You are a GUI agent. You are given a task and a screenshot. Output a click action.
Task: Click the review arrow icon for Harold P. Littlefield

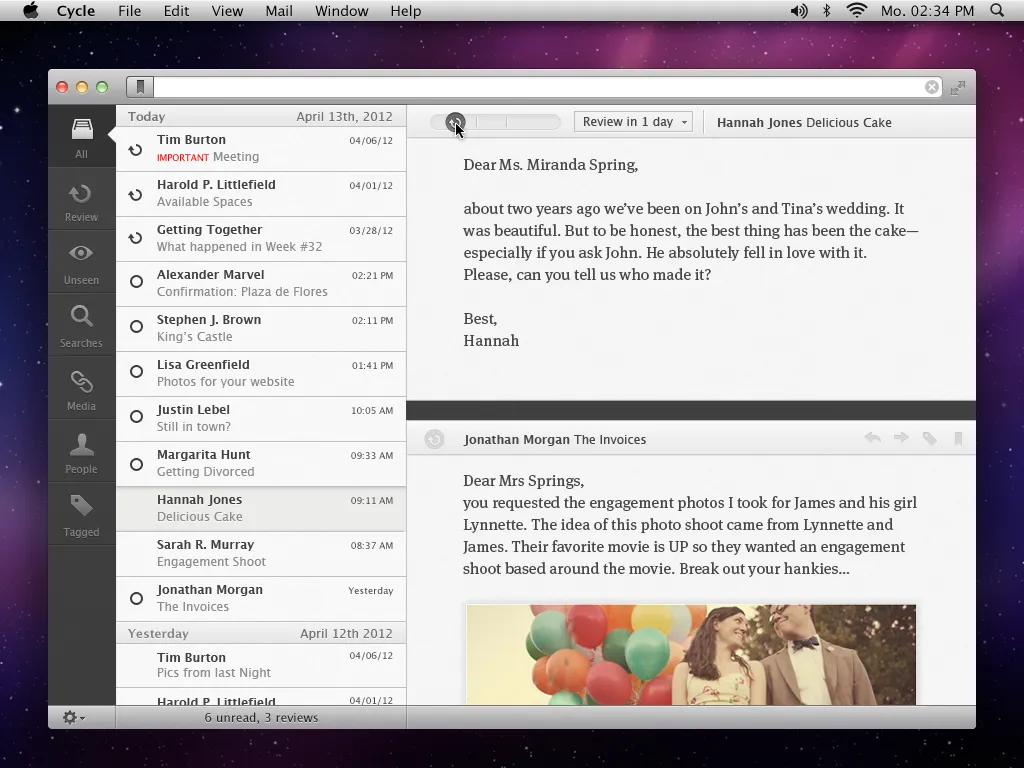tap(135, 195)
